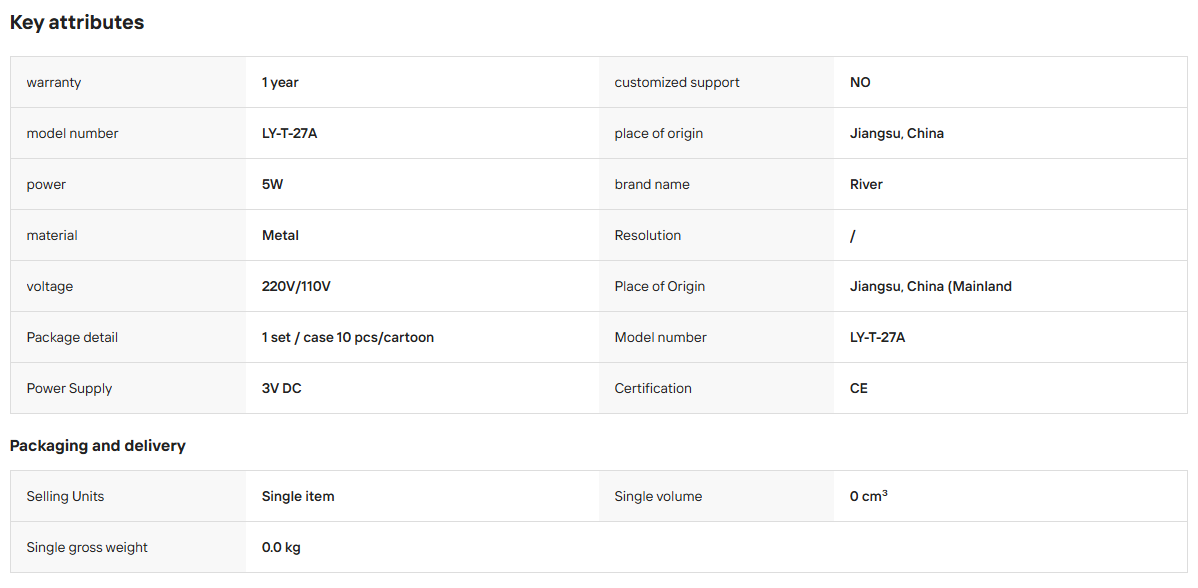This screenshot has height=588, width=1198.
Task: Select the Certification value CE
Action: point(859,389)
